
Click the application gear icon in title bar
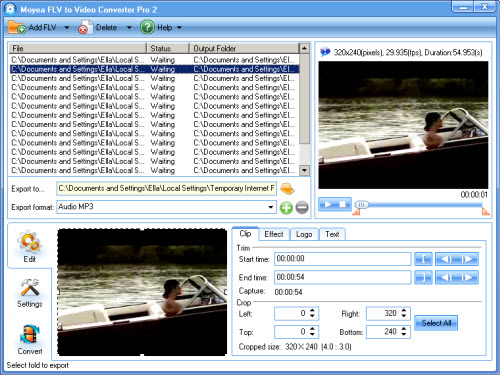10,9
